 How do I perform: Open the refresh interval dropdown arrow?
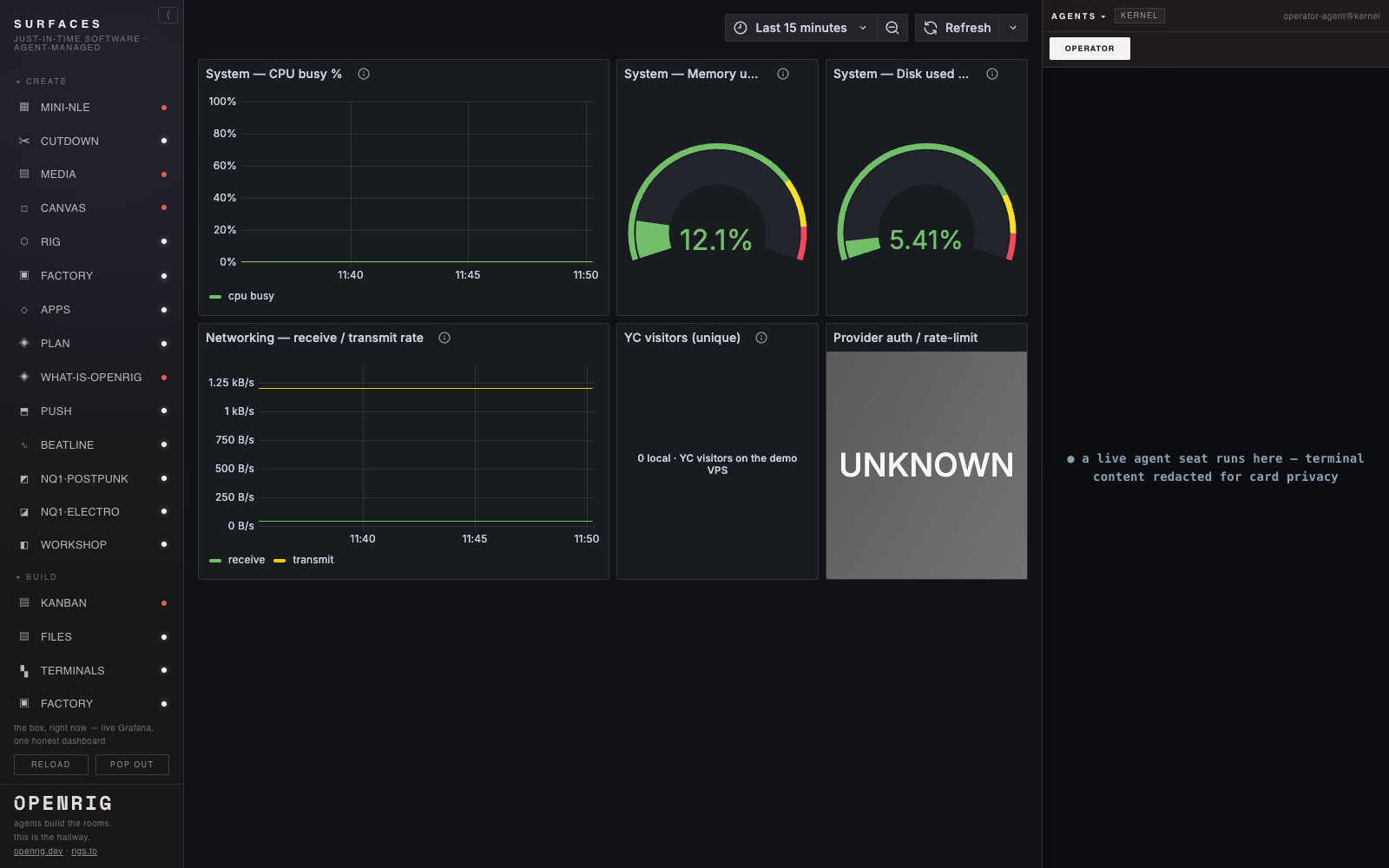1013,28
